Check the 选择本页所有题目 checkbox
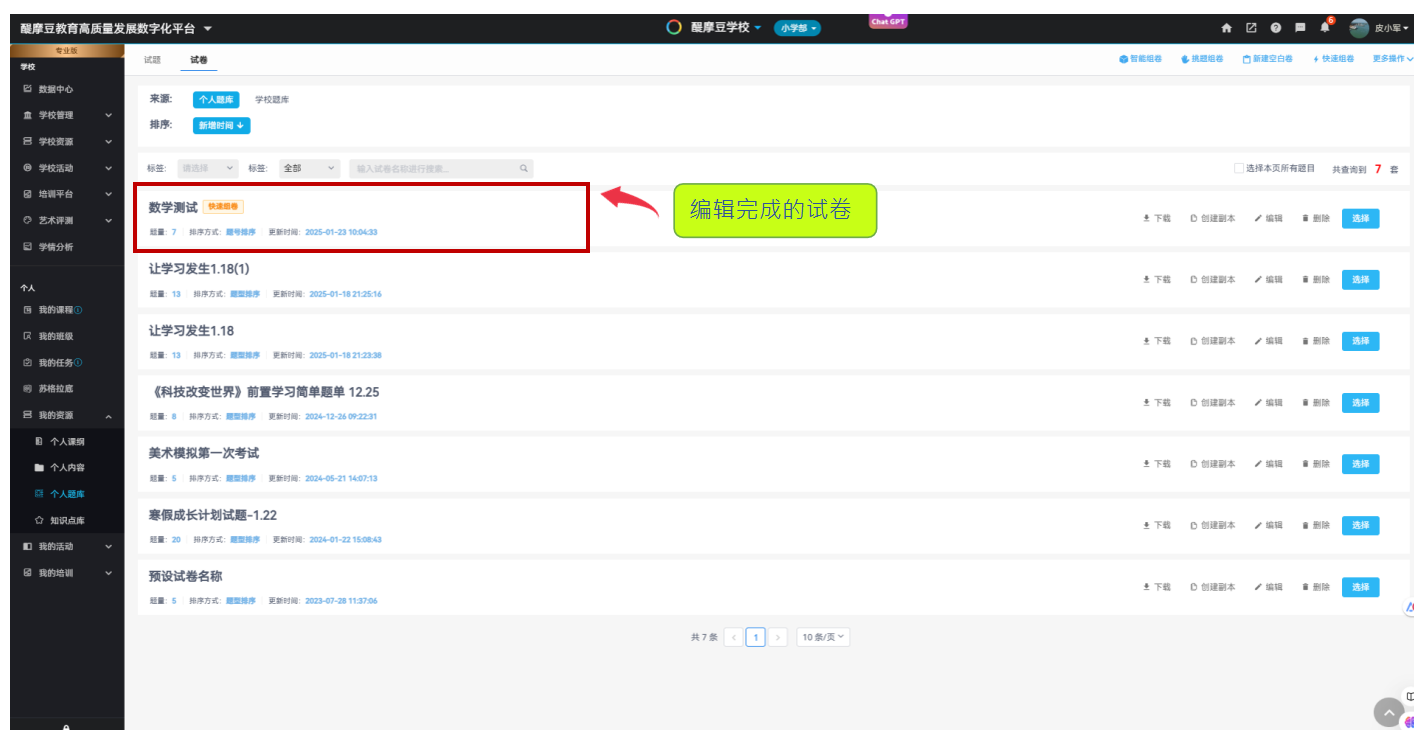This screenshot has height=748, width=1423. click(x=1239, y=169)
